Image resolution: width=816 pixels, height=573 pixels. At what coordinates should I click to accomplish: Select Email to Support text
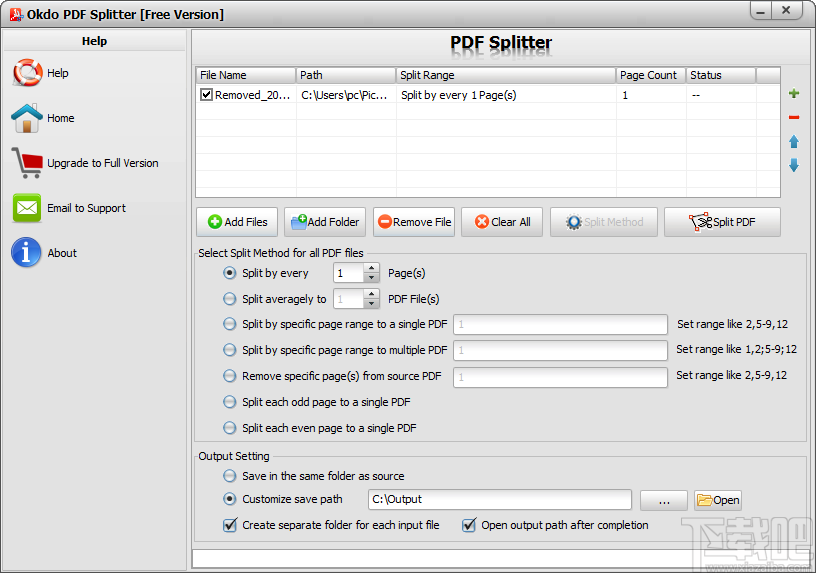click(86, 208)
